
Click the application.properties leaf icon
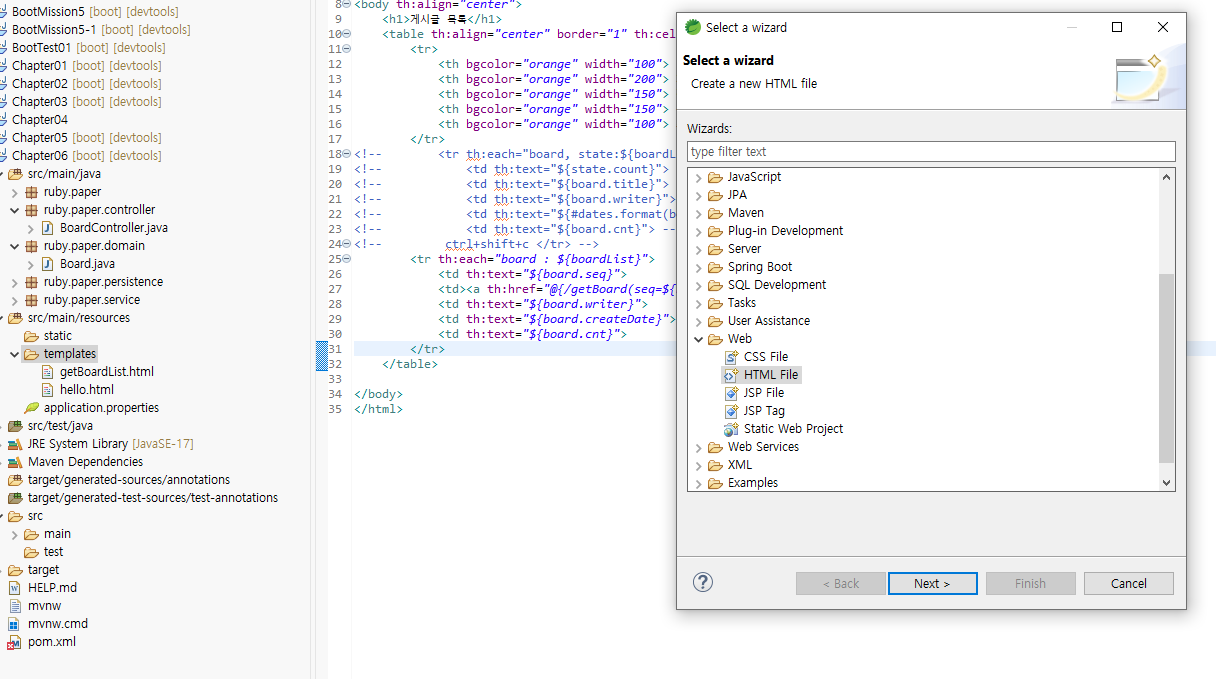tap(31, 408)
